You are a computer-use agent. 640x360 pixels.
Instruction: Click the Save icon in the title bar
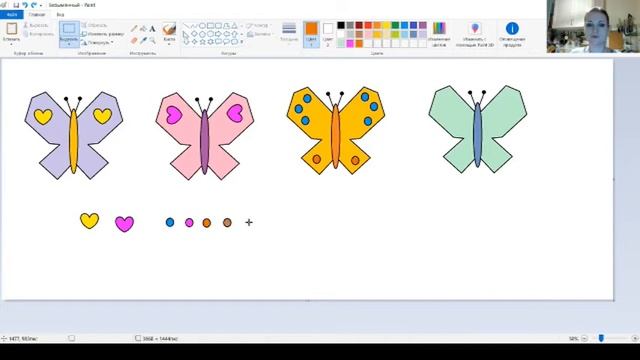pyautogui.click(x=16, y=5)
